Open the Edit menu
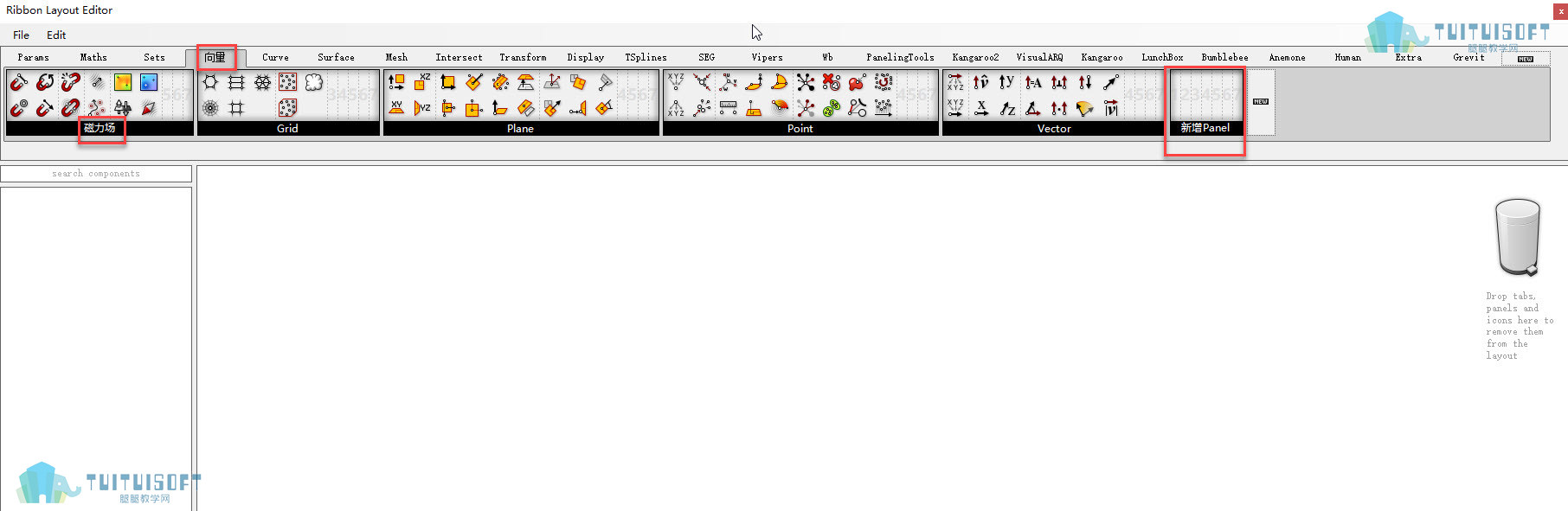Screen dimensions: 1568x511 [x=56, y=35]
